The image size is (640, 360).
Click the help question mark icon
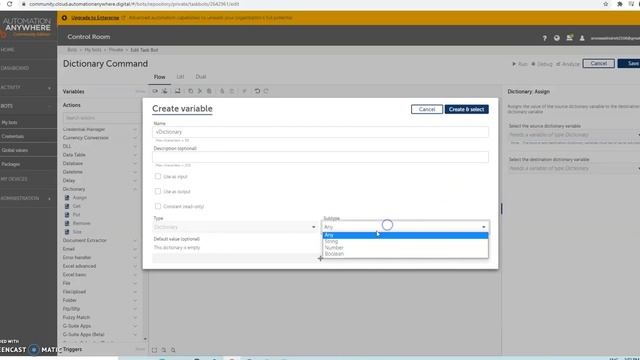(544, 38)
